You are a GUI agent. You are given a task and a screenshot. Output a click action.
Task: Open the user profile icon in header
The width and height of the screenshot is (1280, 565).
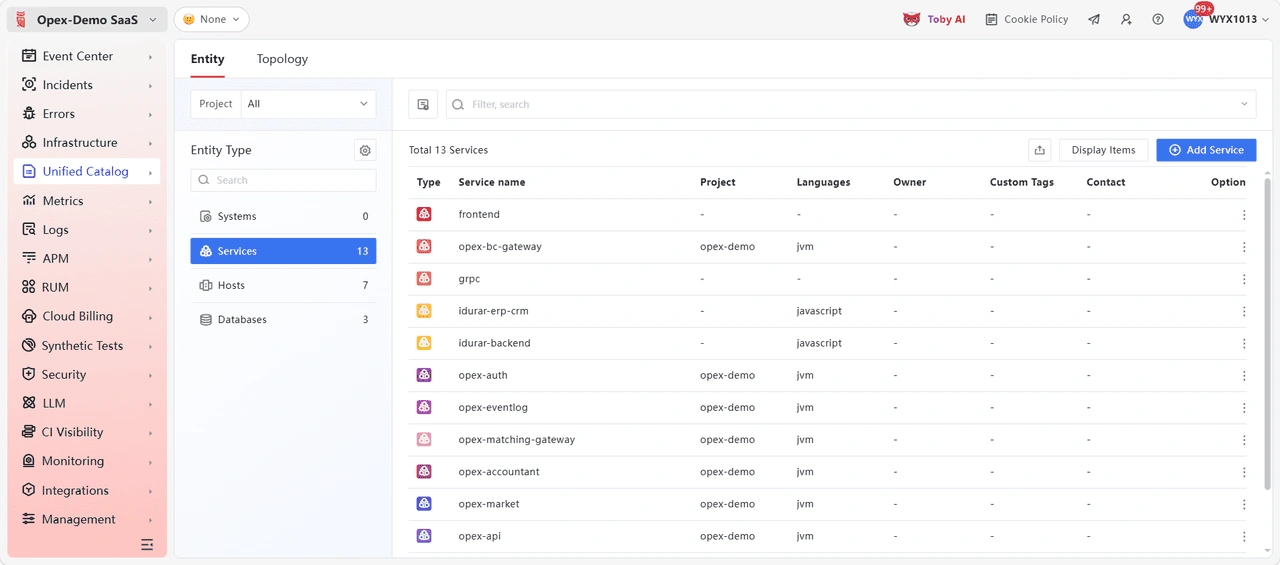pyautogui.click(x=1126, y=19)
